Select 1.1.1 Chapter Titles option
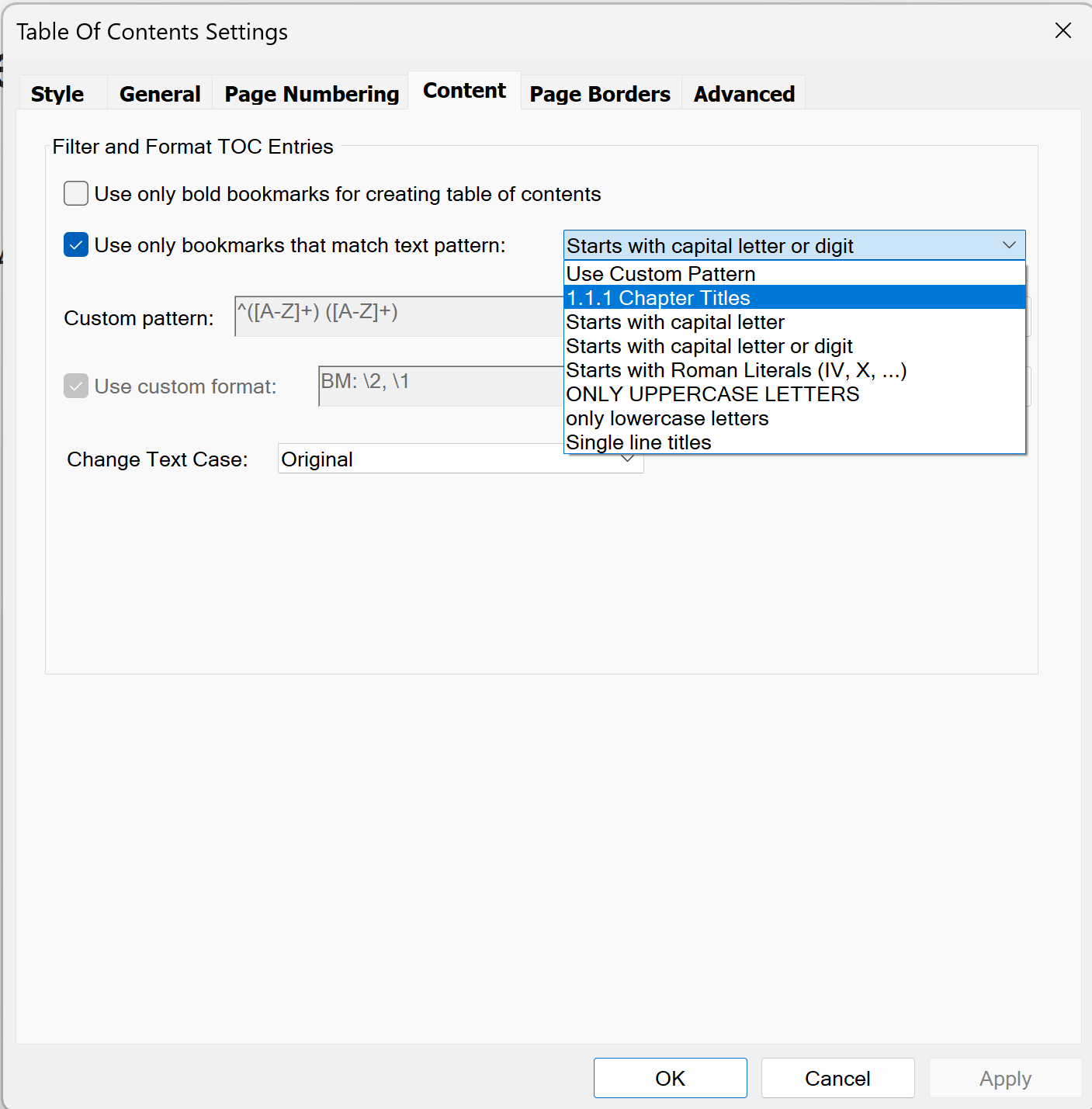The image size is (1092, 1109). click(x=795, y=297)
